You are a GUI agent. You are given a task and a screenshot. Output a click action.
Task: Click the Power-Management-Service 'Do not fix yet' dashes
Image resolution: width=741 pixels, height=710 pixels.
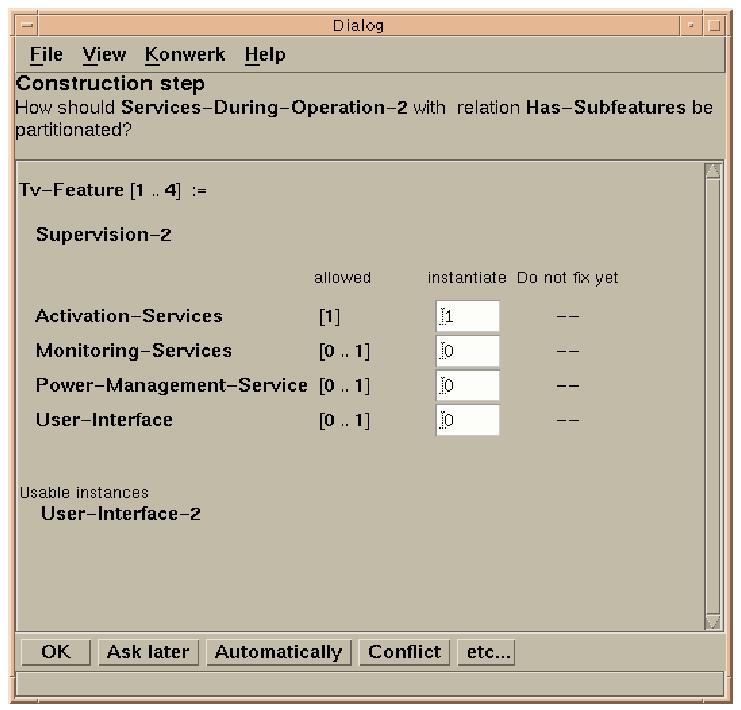click(x=568, y=386)
